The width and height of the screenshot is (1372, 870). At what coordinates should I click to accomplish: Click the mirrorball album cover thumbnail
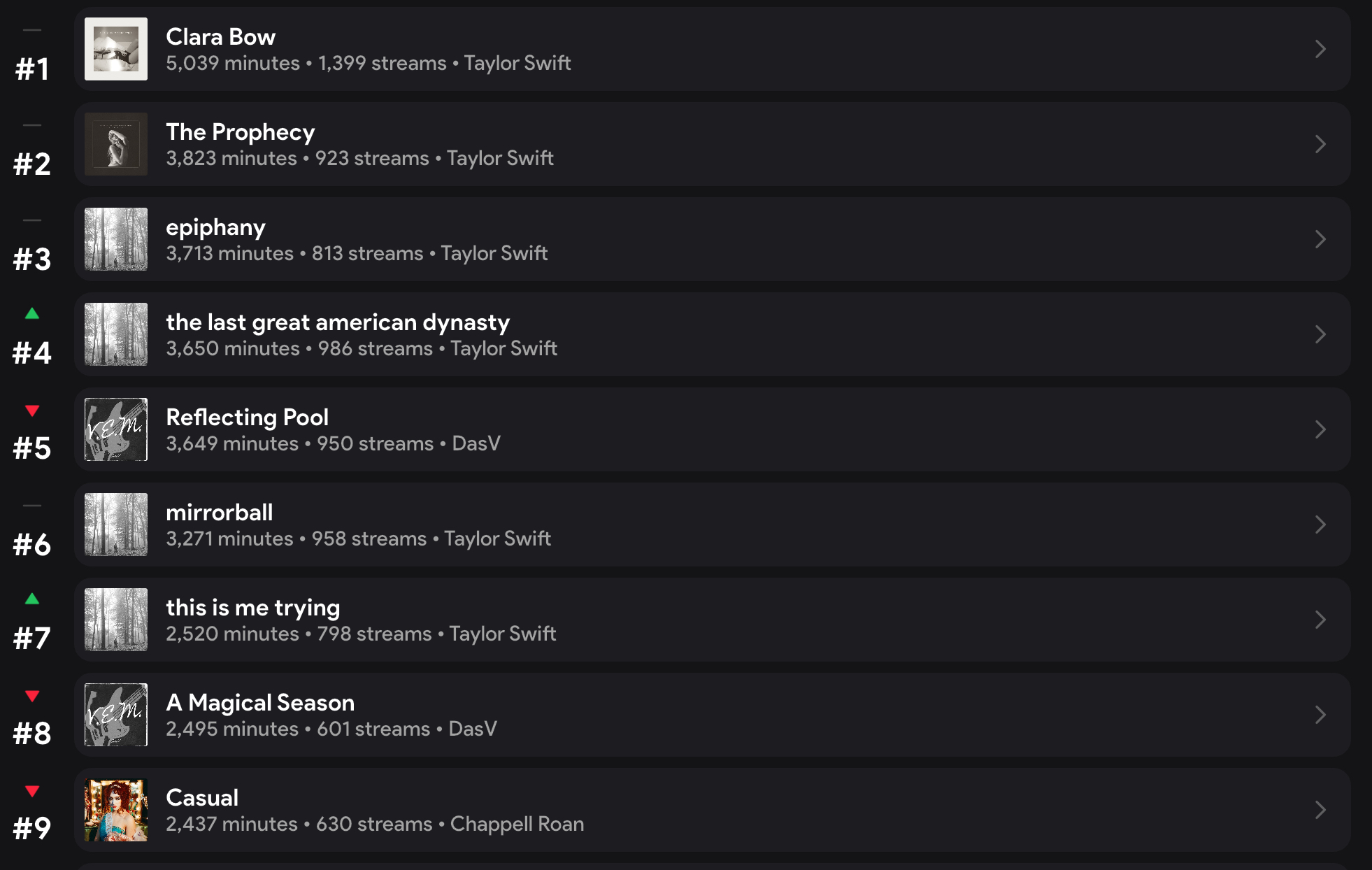[116, 525]
